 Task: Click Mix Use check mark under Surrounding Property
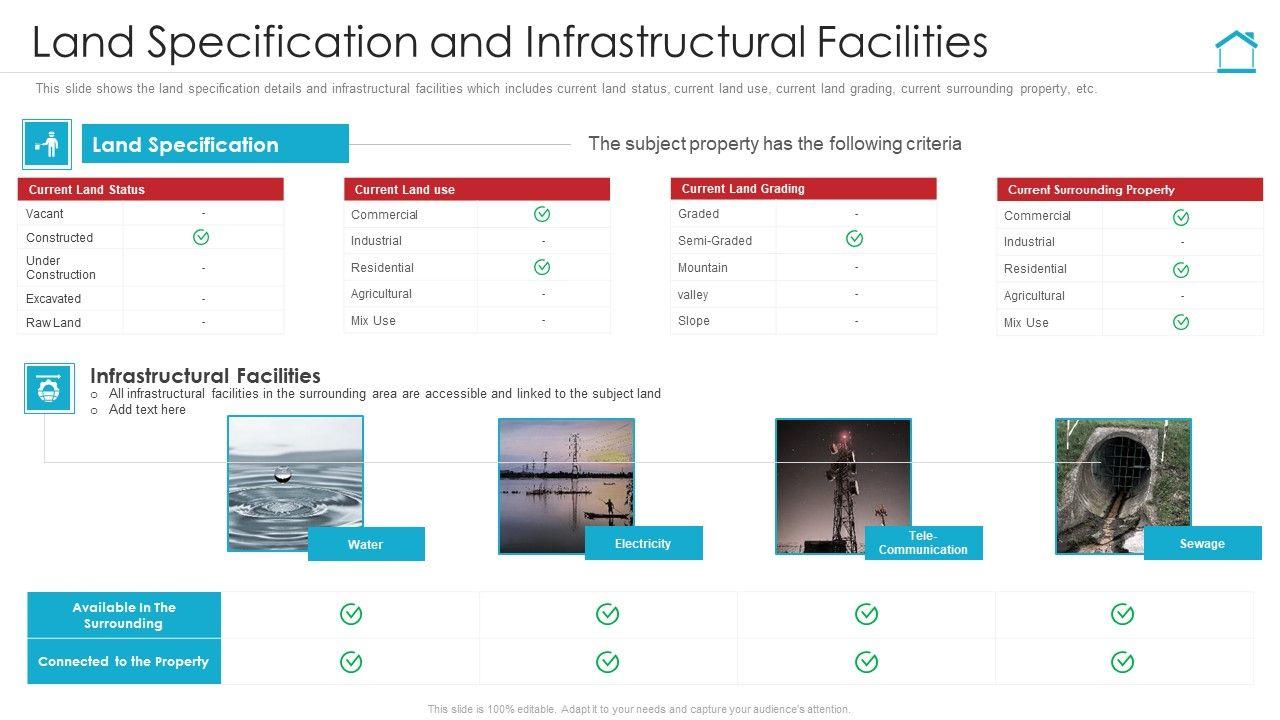click(1181, 322)
